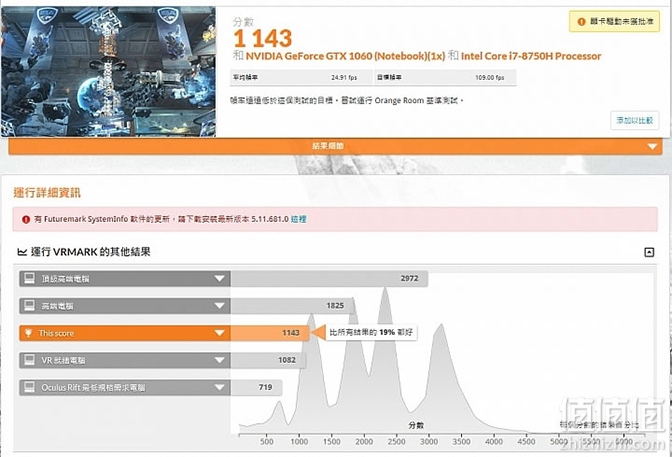Click the 2500 label on chart axis
The image size is (672, 457).
[x=396, y=442]
